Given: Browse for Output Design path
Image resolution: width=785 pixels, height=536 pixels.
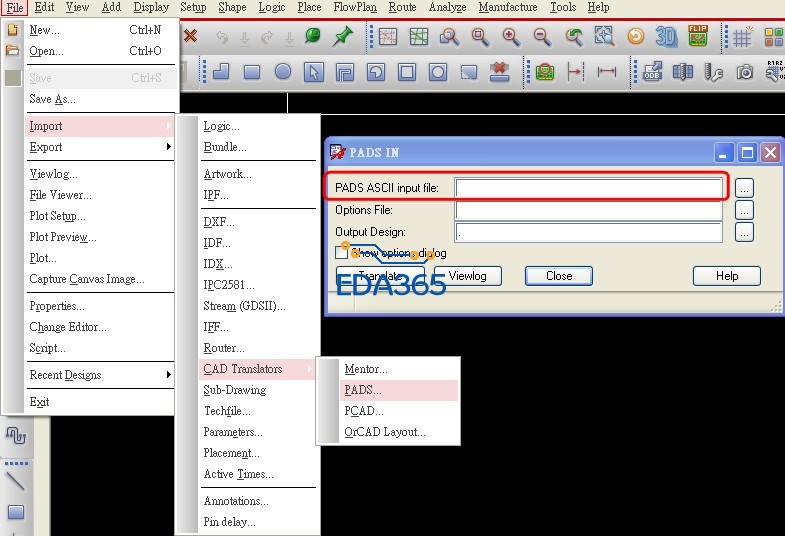Looking at the screenshot, I should 744,232.
